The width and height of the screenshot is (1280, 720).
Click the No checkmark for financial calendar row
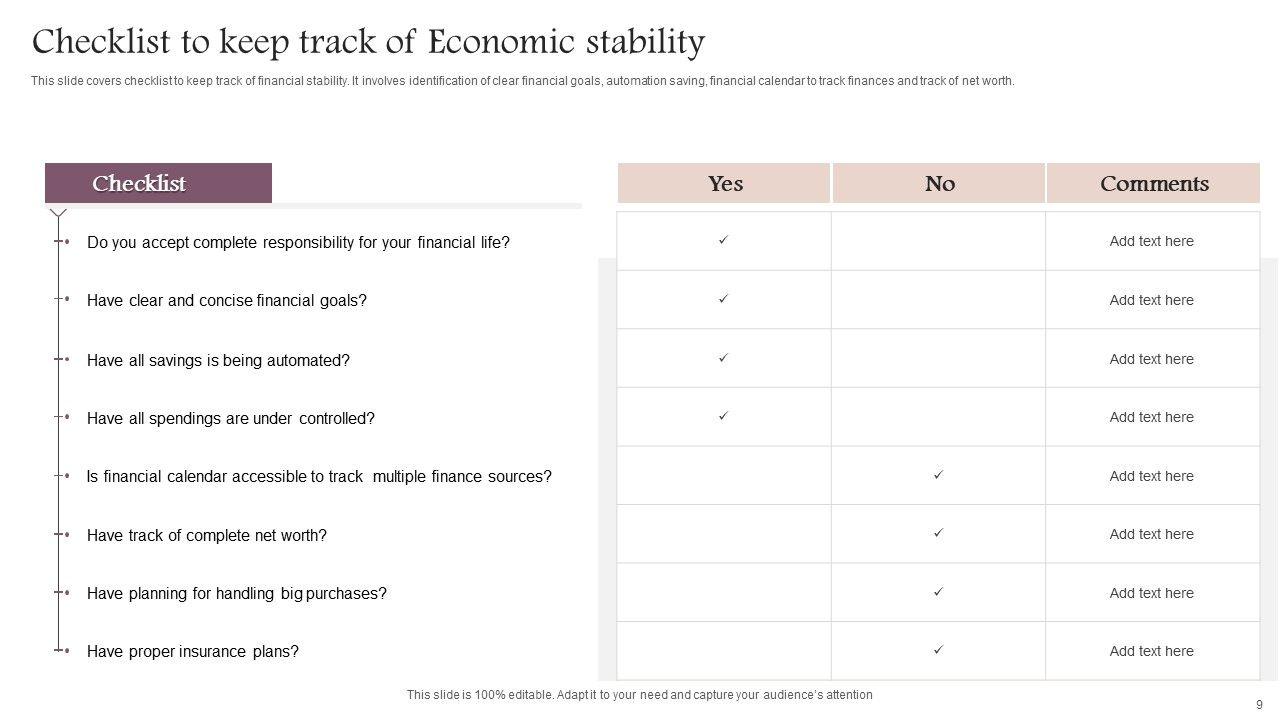(938, 475)
